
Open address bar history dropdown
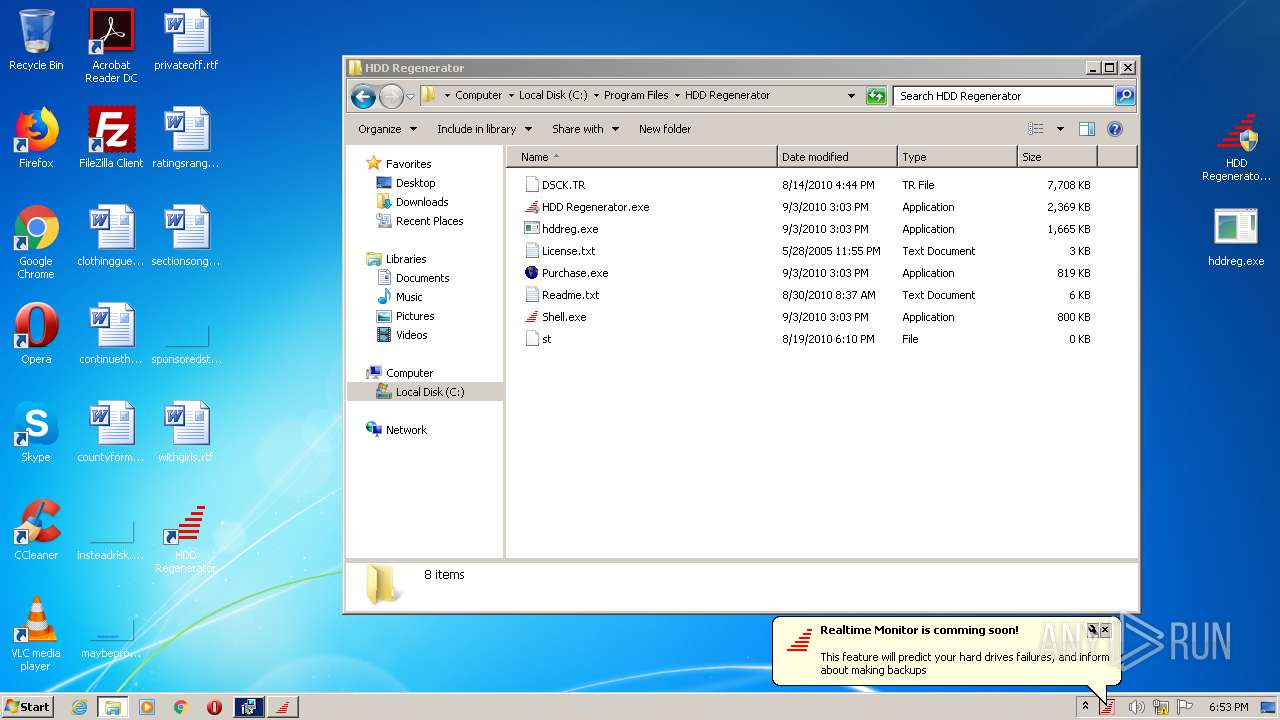click(851, 96)
